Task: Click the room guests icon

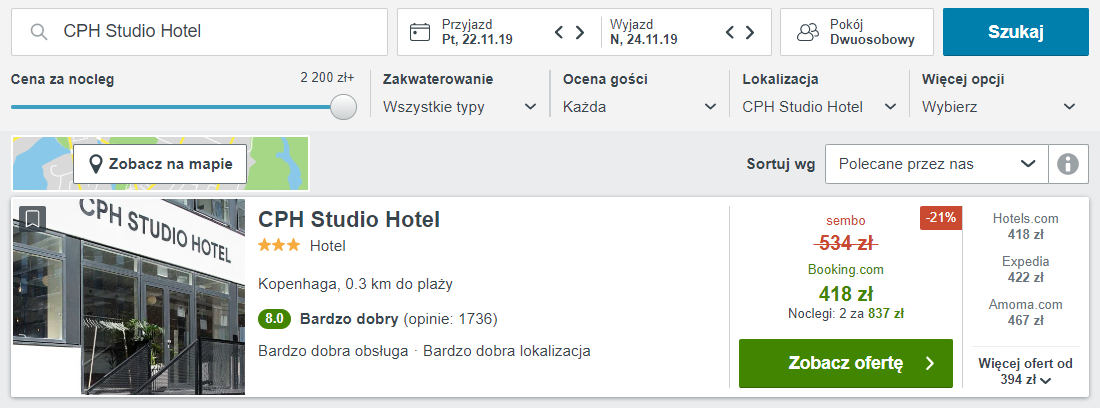Action: pos(808,32)
